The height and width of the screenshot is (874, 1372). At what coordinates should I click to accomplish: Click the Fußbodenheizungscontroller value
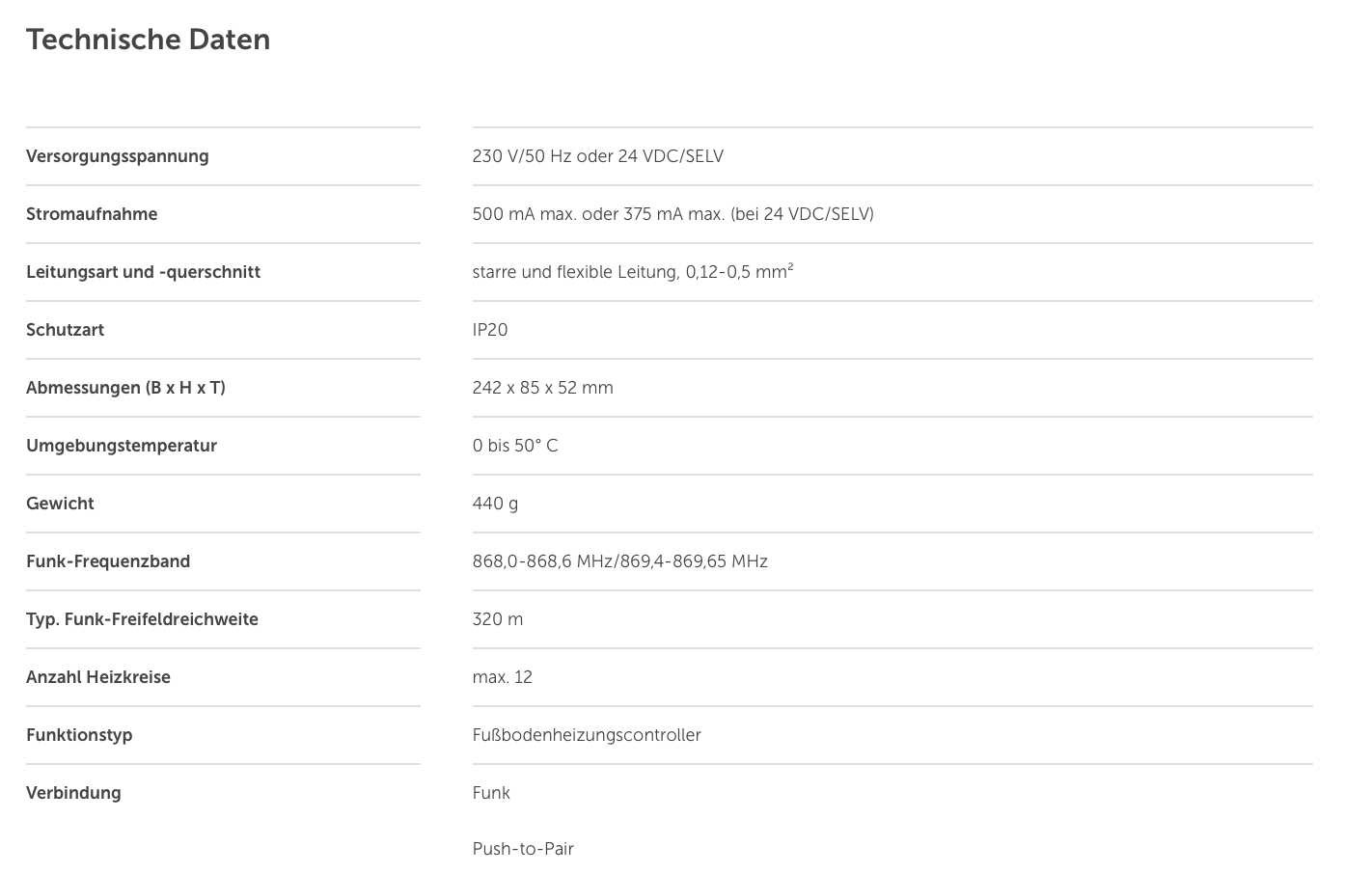[x=587, y=735]
